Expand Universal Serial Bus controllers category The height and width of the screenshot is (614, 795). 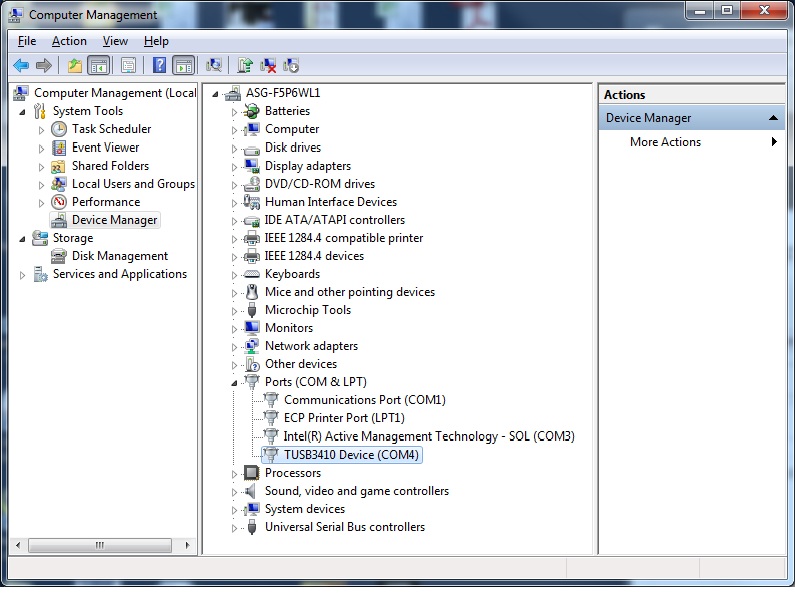pyautogui.click(x=234, y=528)
